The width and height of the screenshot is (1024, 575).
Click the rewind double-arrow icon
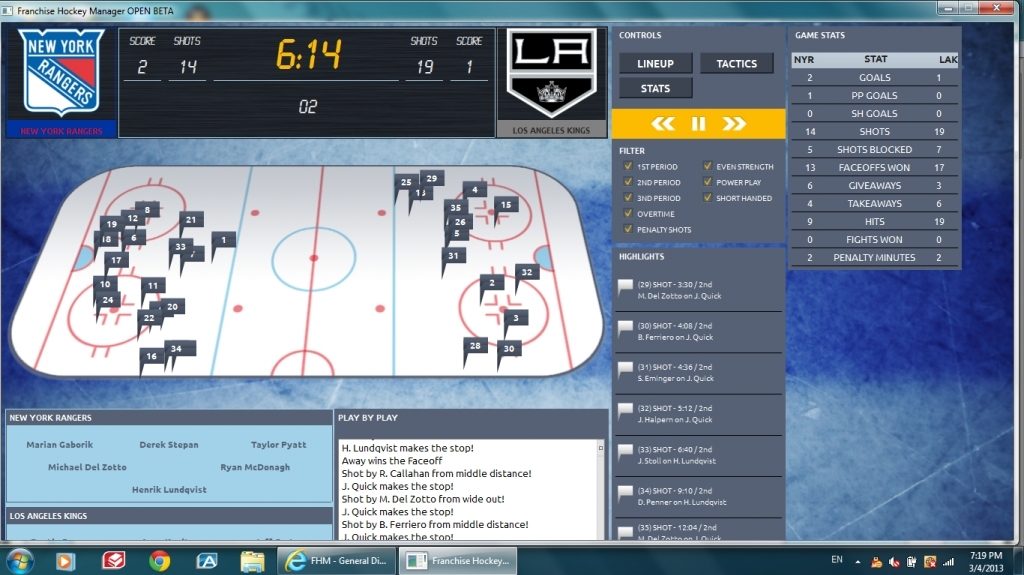[x=663, y=124]
